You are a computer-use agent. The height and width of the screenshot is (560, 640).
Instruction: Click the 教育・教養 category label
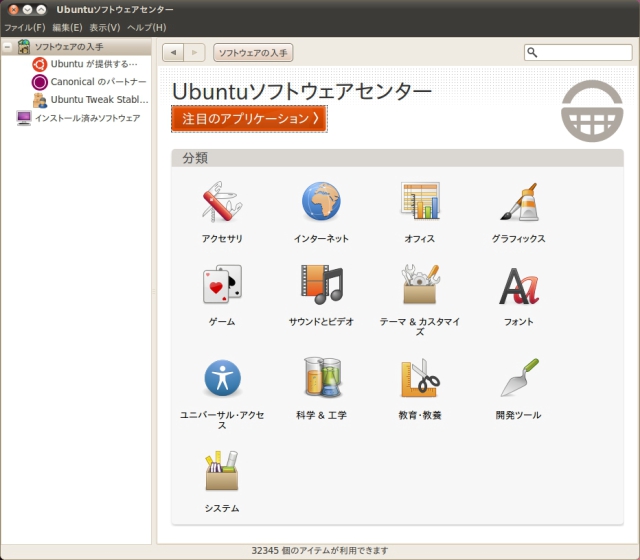tap(420, 415)
